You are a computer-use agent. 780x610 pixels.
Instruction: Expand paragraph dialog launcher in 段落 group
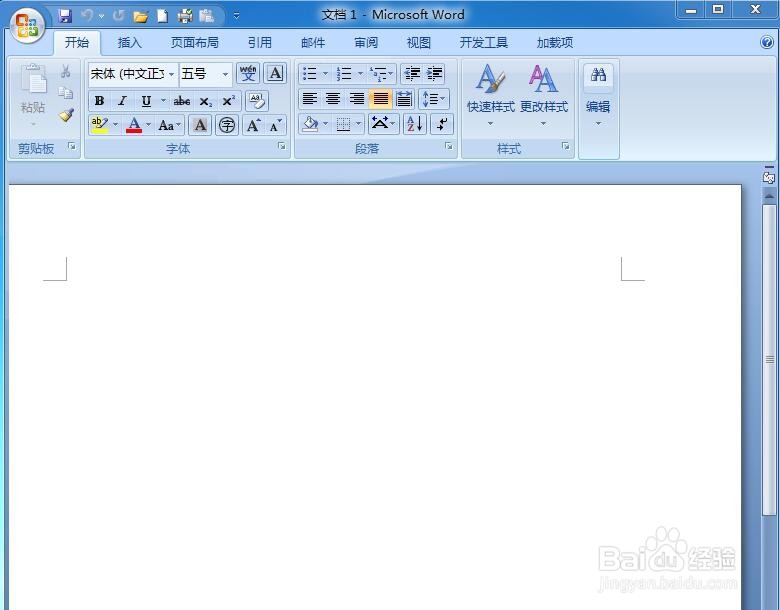[449, 146]
